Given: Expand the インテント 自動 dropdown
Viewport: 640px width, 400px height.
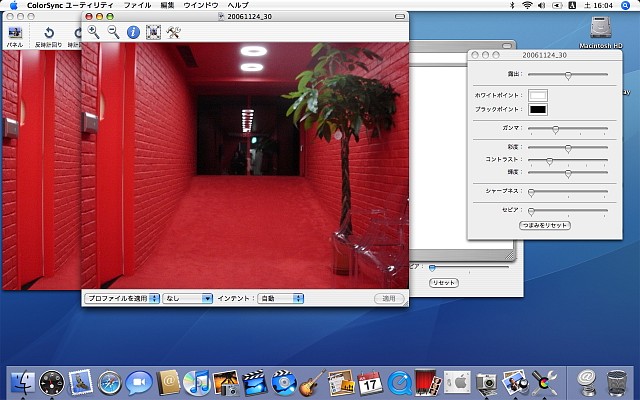Looking at the screenshot, I should 280,298.
